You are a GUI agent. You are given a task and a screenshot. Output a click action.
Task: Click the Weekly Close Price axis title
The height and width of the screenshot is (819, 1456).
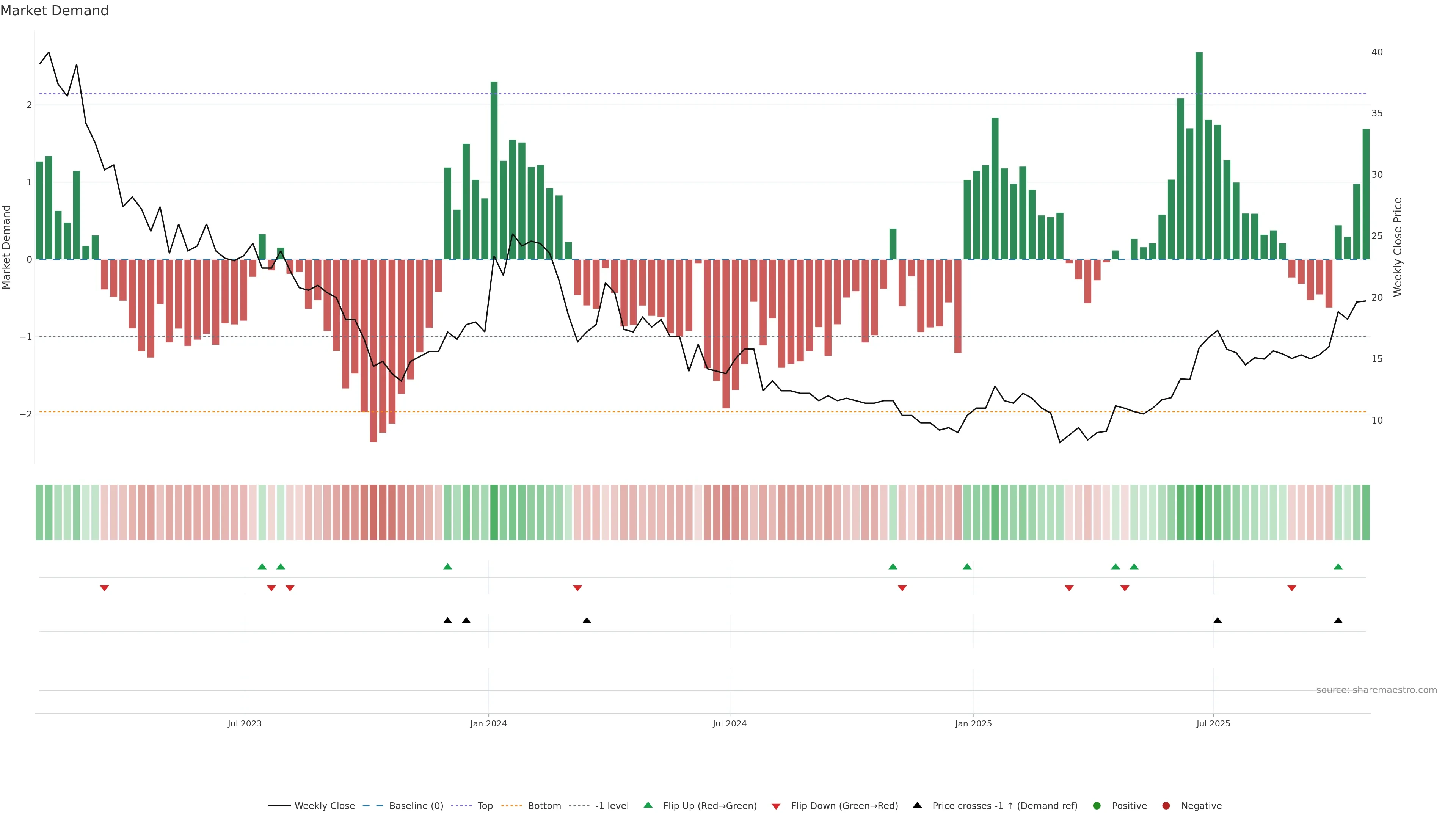point(1398,247)
